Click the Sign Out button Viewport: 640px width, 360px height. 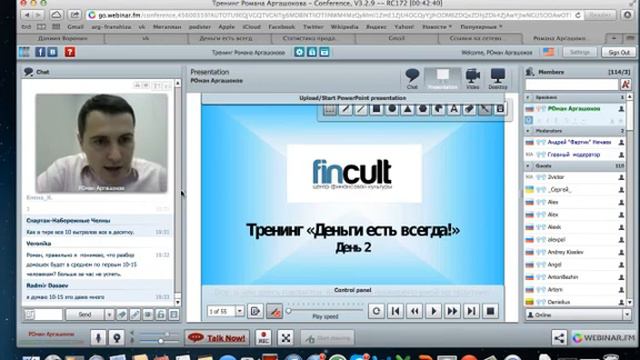pyautogui.click(x=619, y=52)
